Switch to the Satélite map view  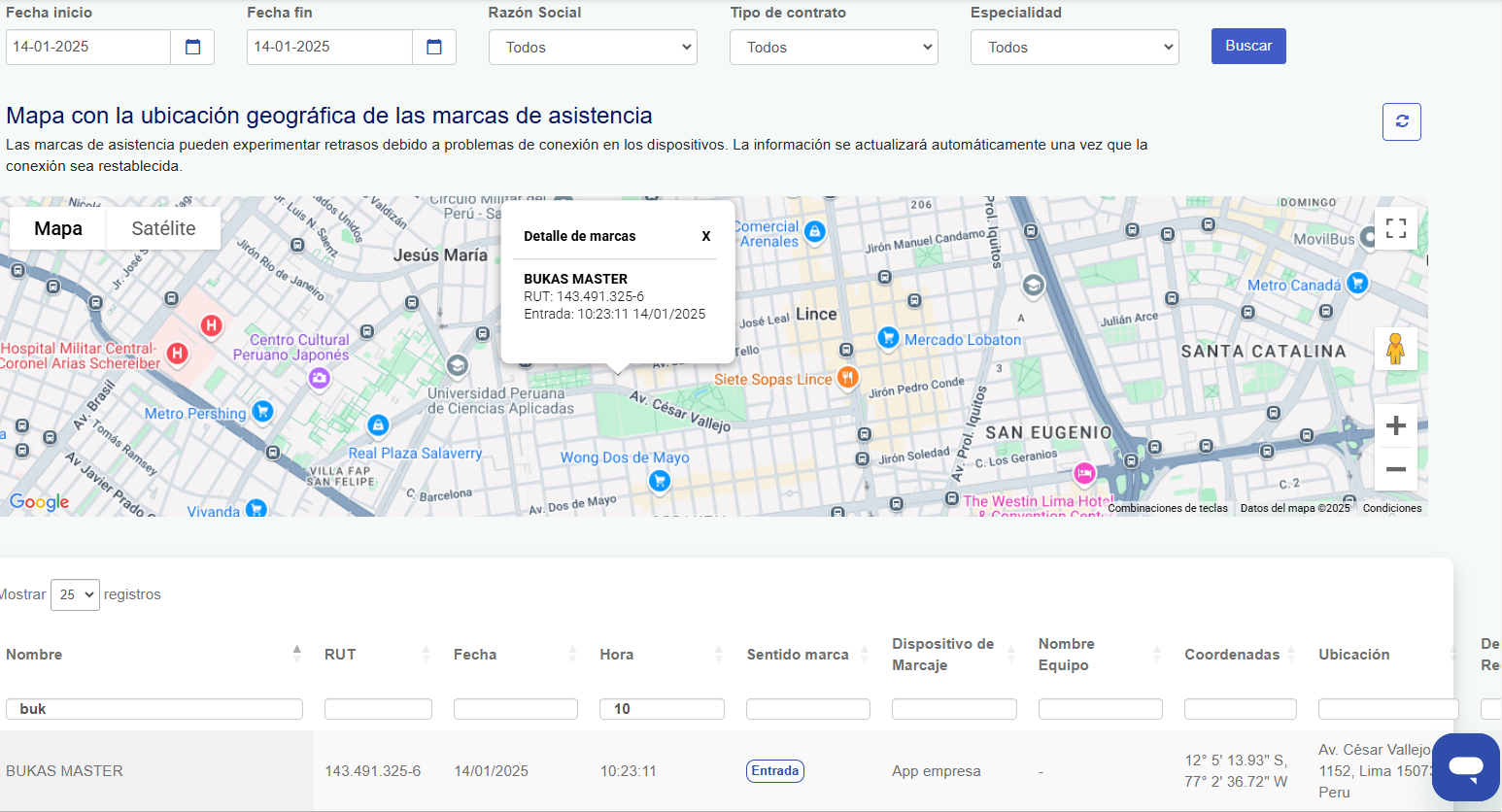pos(163,228)
